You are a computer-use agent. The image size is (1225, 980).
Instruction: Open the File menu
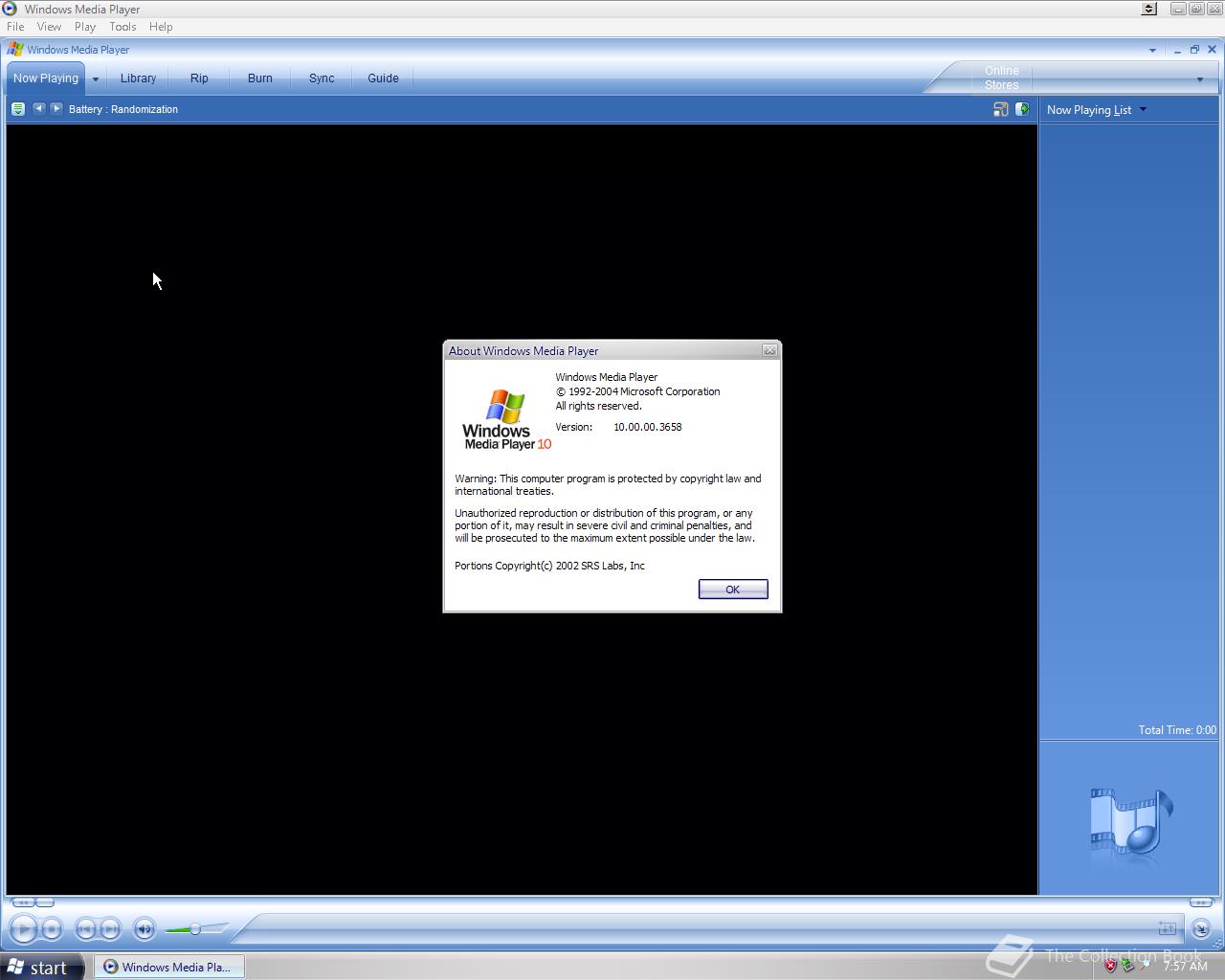click(15, 27)
